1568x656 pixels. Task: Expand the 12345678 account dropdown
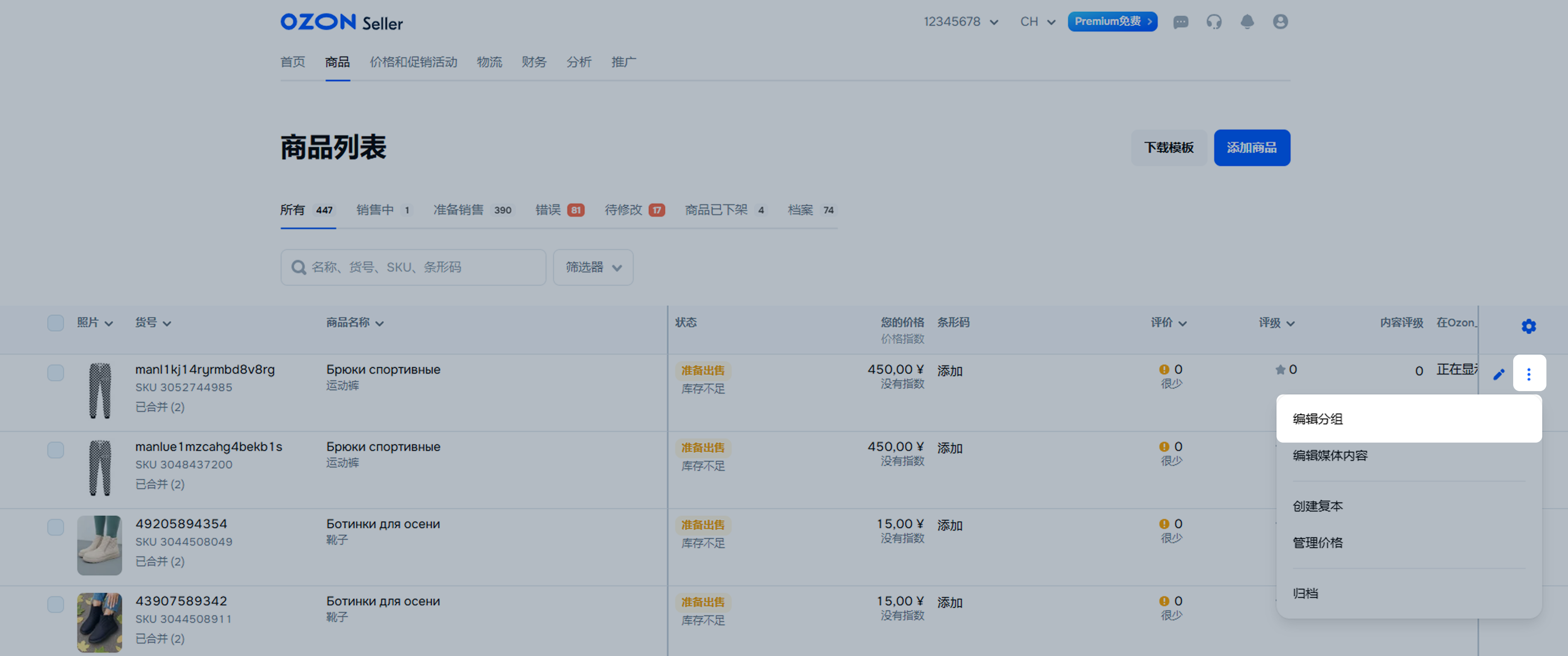(x=960, y=22)
